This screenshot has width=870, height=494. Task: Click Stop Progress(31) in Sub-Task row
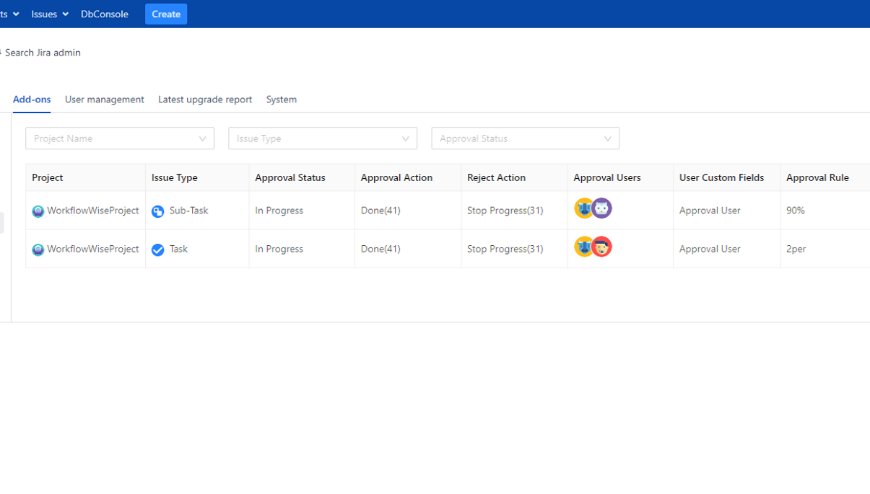[505, 210]
